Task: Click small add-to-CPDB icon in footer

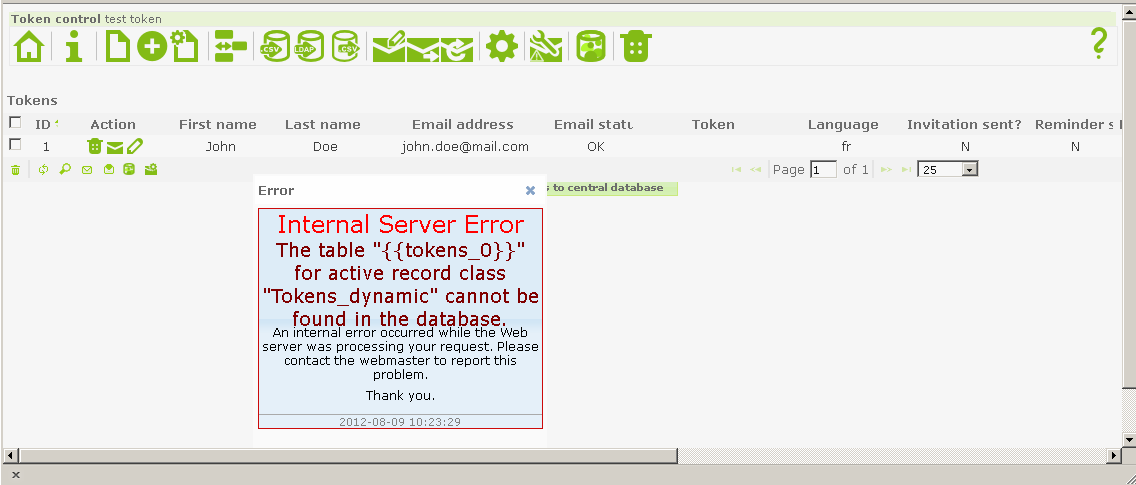Action: pyautogui.click(x=129, y=170)
